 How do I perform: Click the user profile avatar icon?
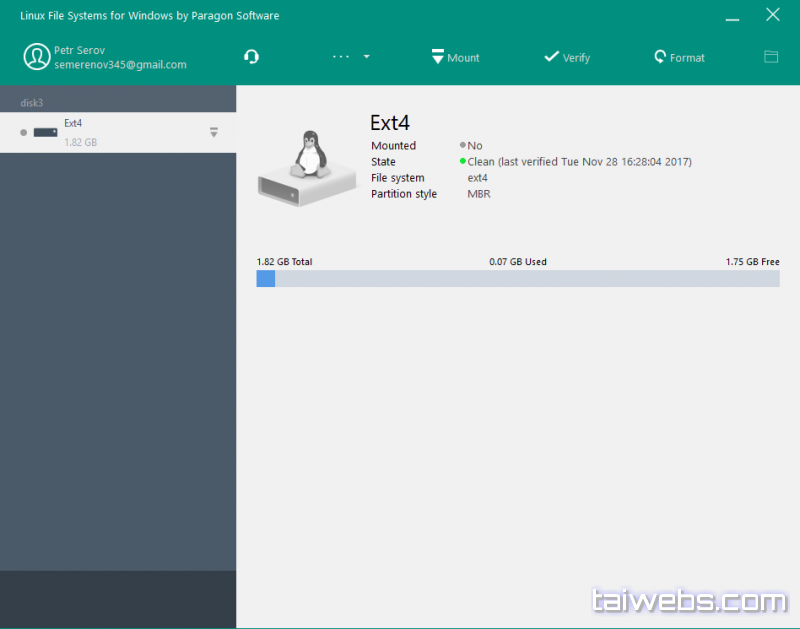[x=37, y=57]
